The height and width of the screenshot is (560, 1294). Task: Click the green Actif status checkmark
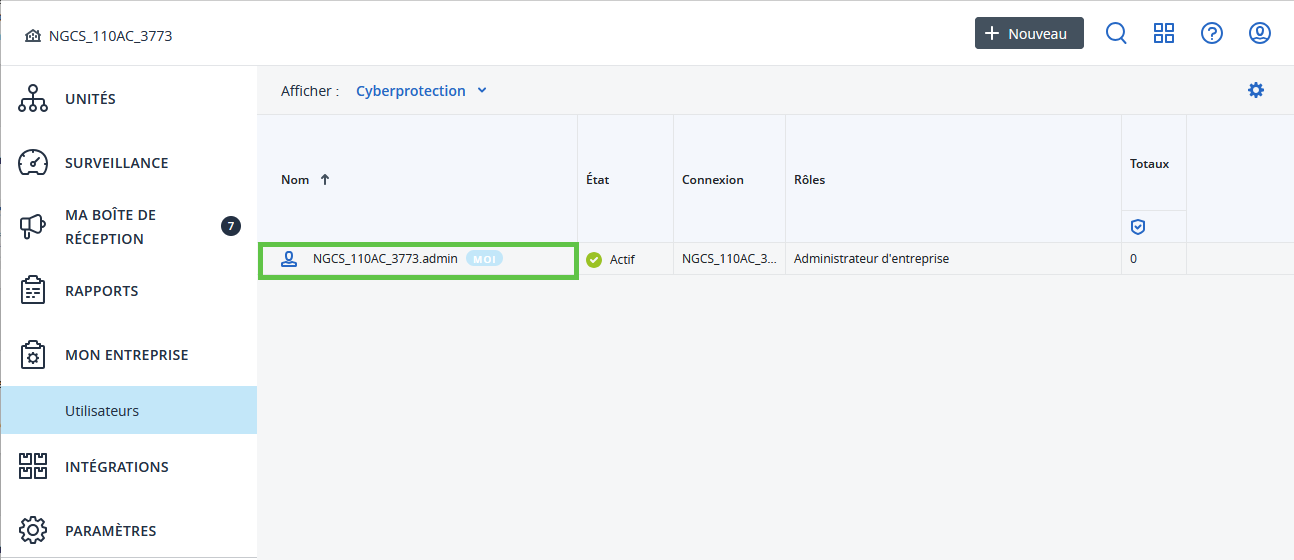tap(594, 260)
